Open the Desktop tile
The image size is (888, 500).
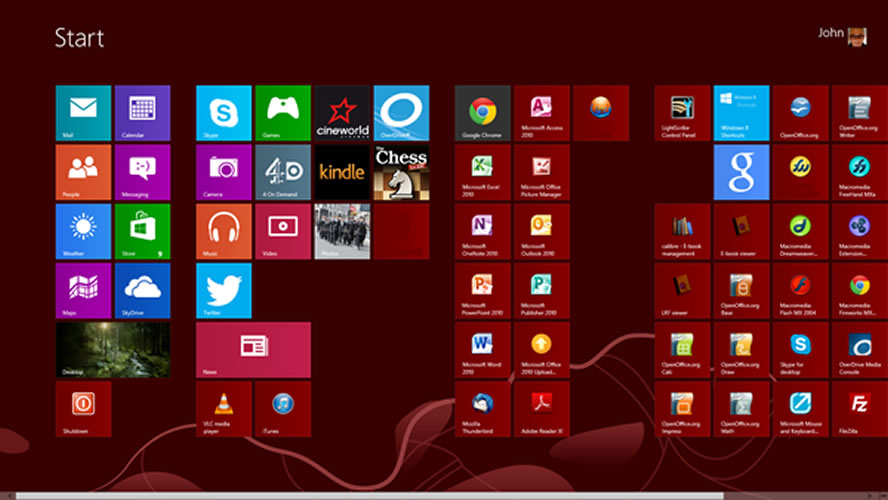click(x=113, y=350)
